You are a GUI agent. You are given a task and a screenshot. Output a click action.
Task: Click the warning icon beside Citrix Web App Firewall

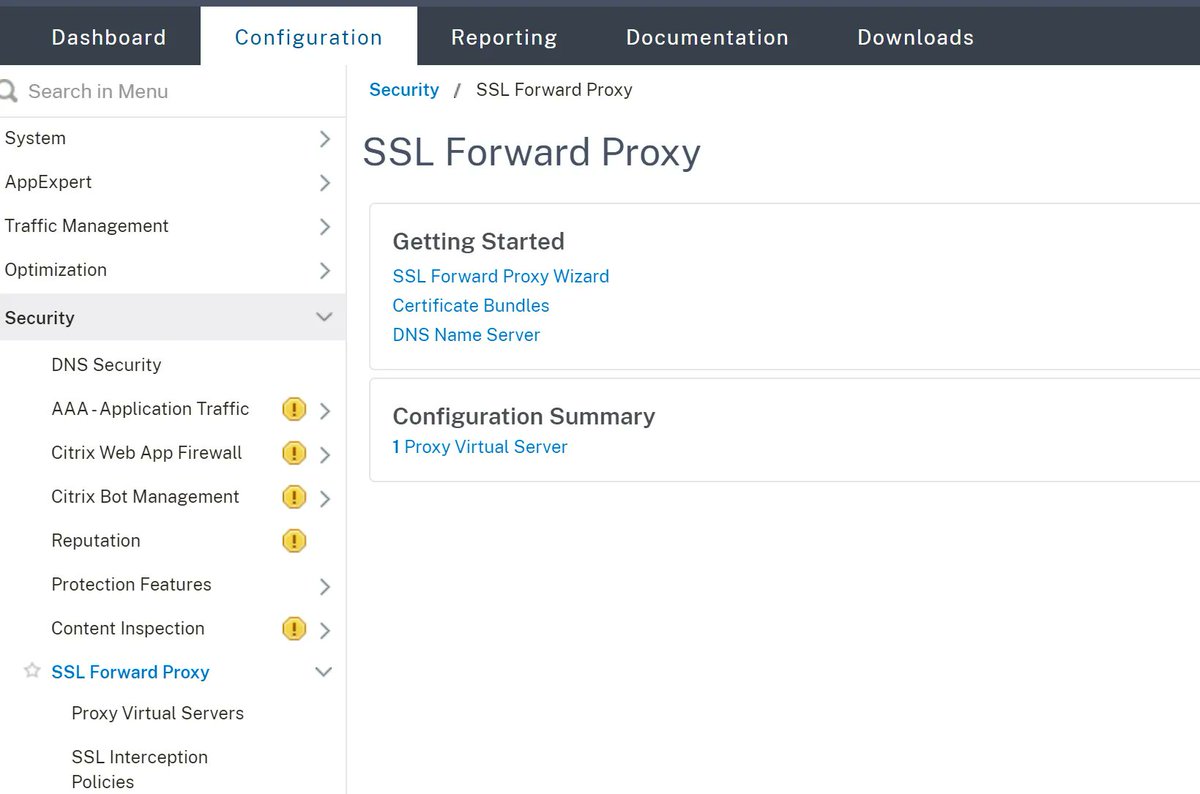click(294, 453)
